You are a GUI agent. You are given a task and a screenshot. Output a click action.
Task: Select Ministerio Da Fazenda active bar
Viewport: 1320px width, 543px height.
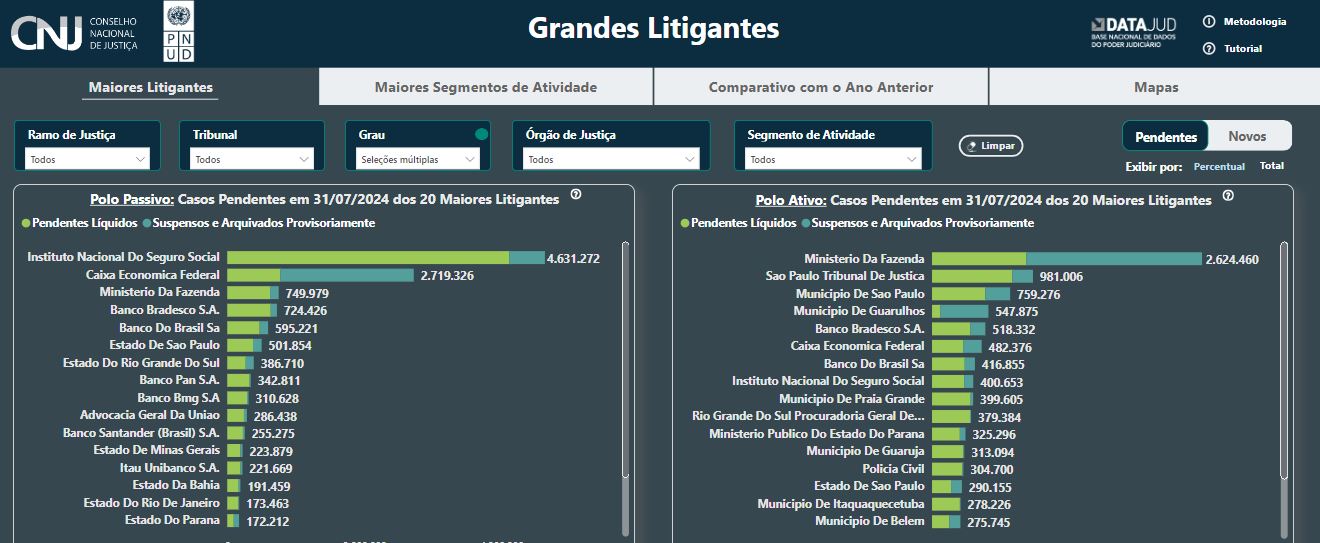pos(1067,259)
